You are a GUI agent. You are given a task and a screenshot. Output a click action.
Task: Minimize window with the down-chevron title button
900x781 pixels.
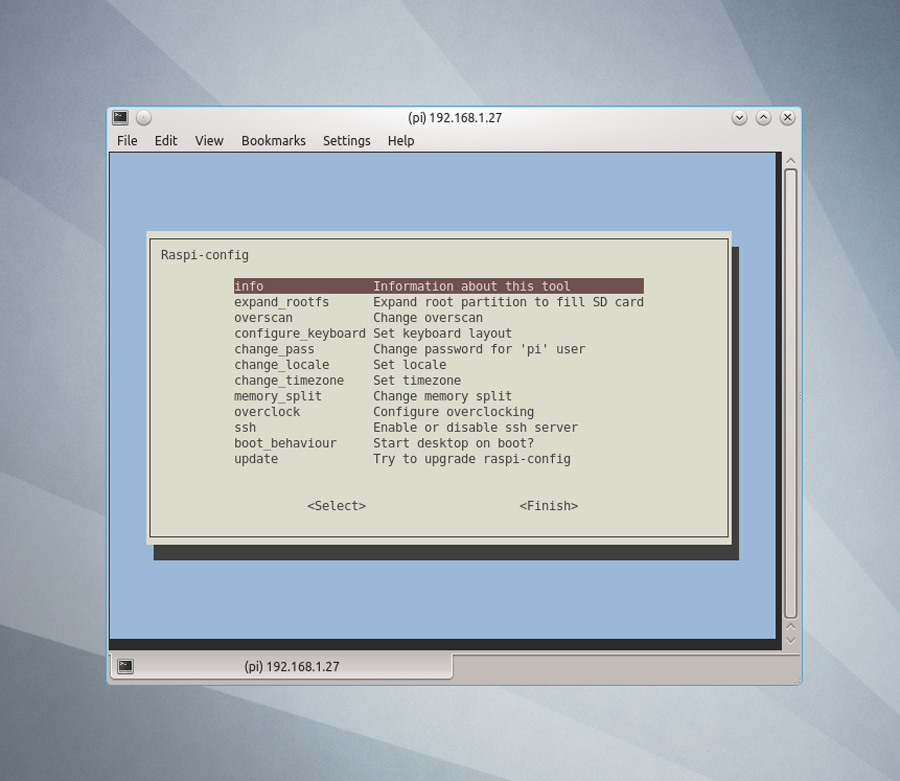tap(739, 118)
